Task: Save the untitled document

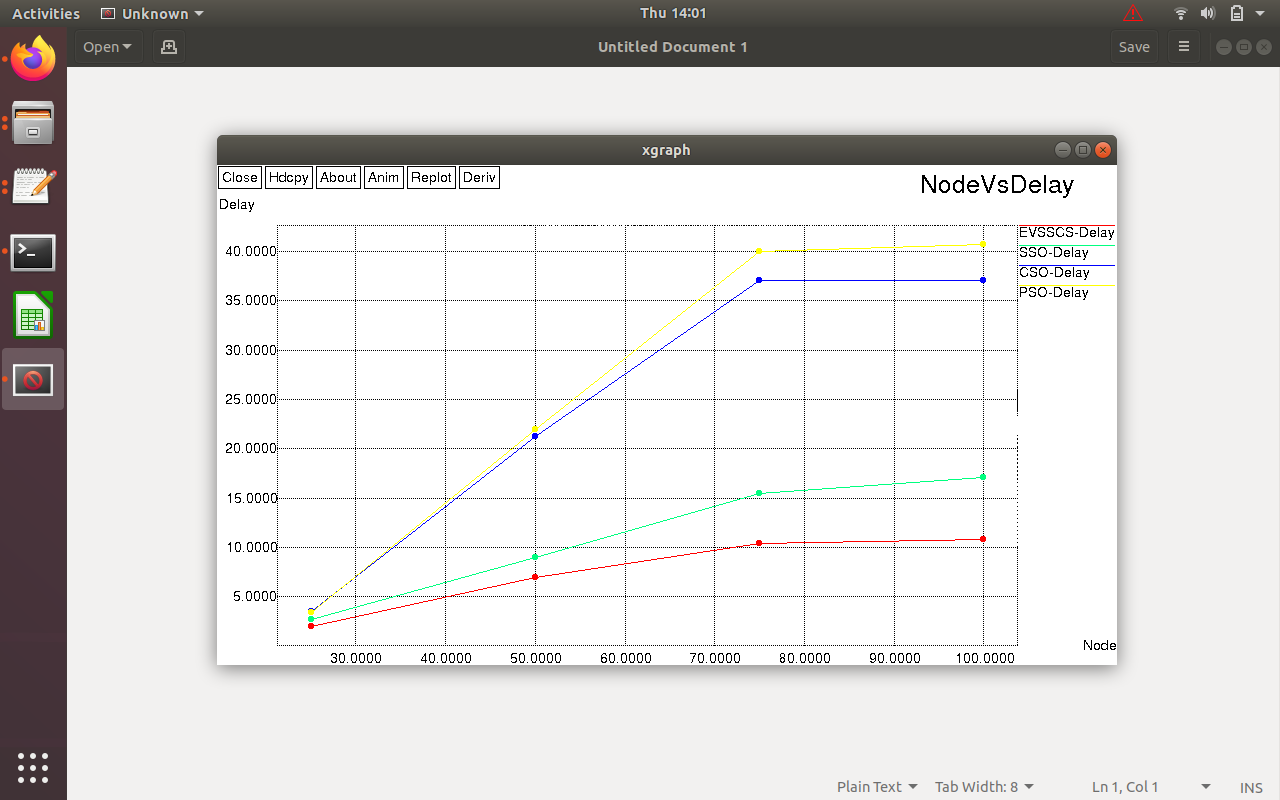Action: [1134, 47]
